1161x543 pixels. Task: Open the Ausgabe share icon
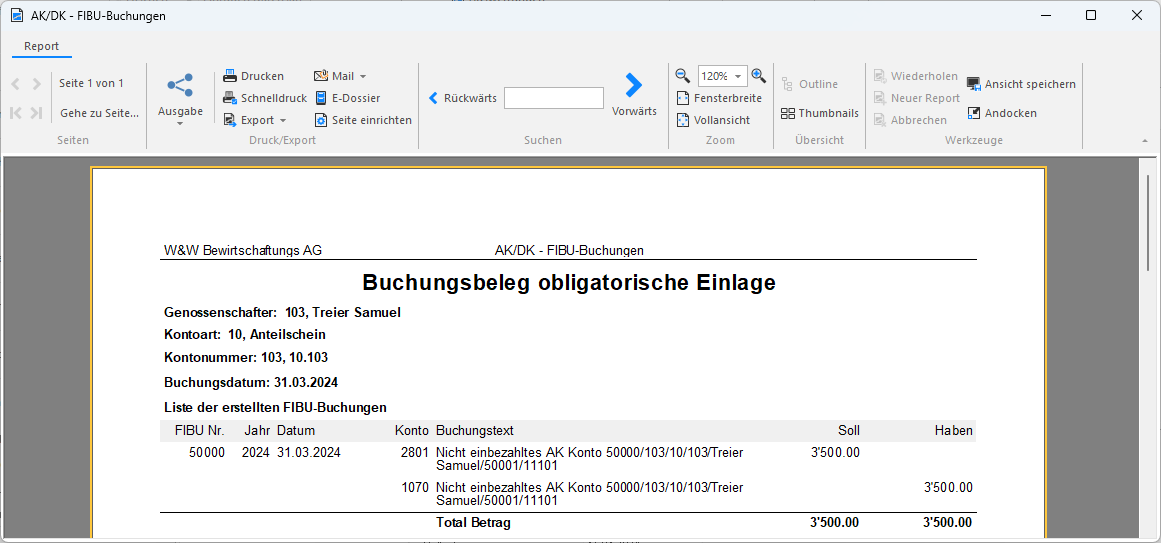click(x=180, y=84)
